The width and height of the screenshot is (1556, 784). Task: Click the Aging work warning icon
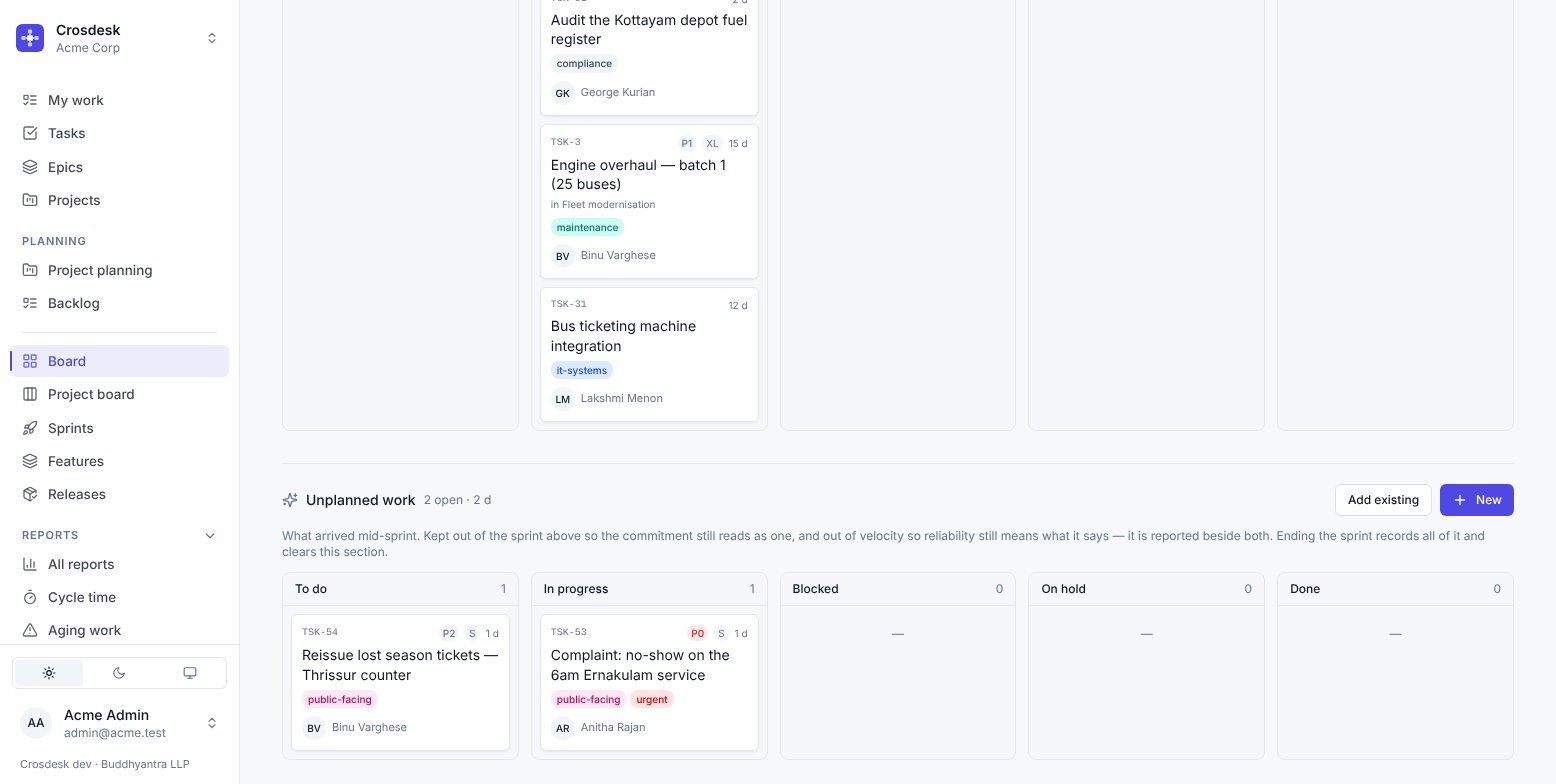(30, 630)
